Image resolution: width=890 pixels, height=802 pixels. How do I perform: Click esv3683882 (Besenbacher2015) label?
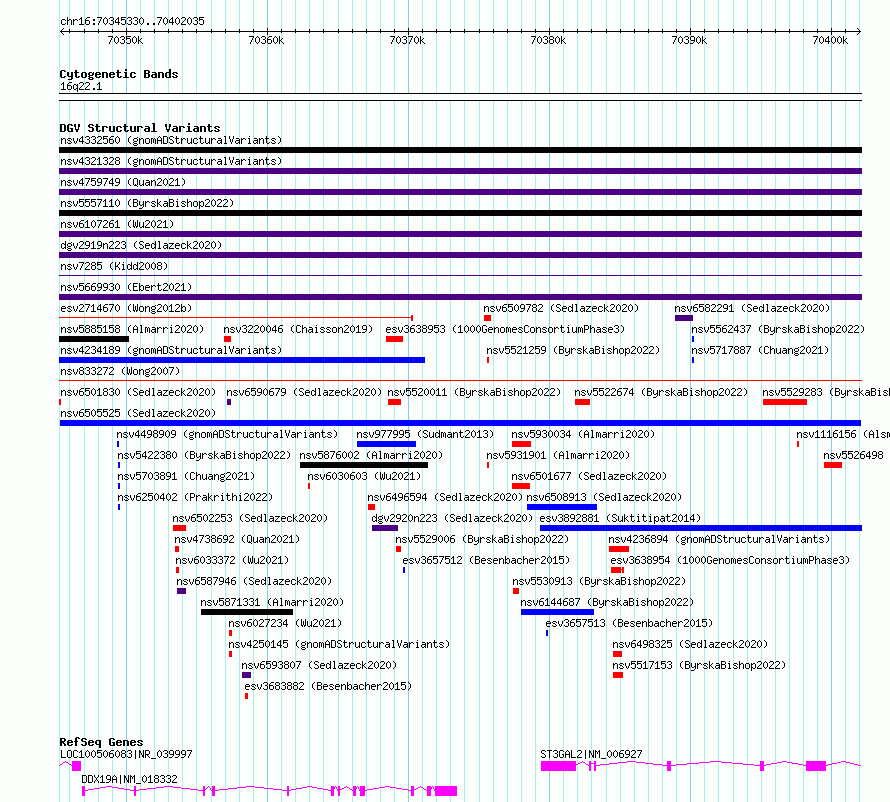tap(328, 686)
